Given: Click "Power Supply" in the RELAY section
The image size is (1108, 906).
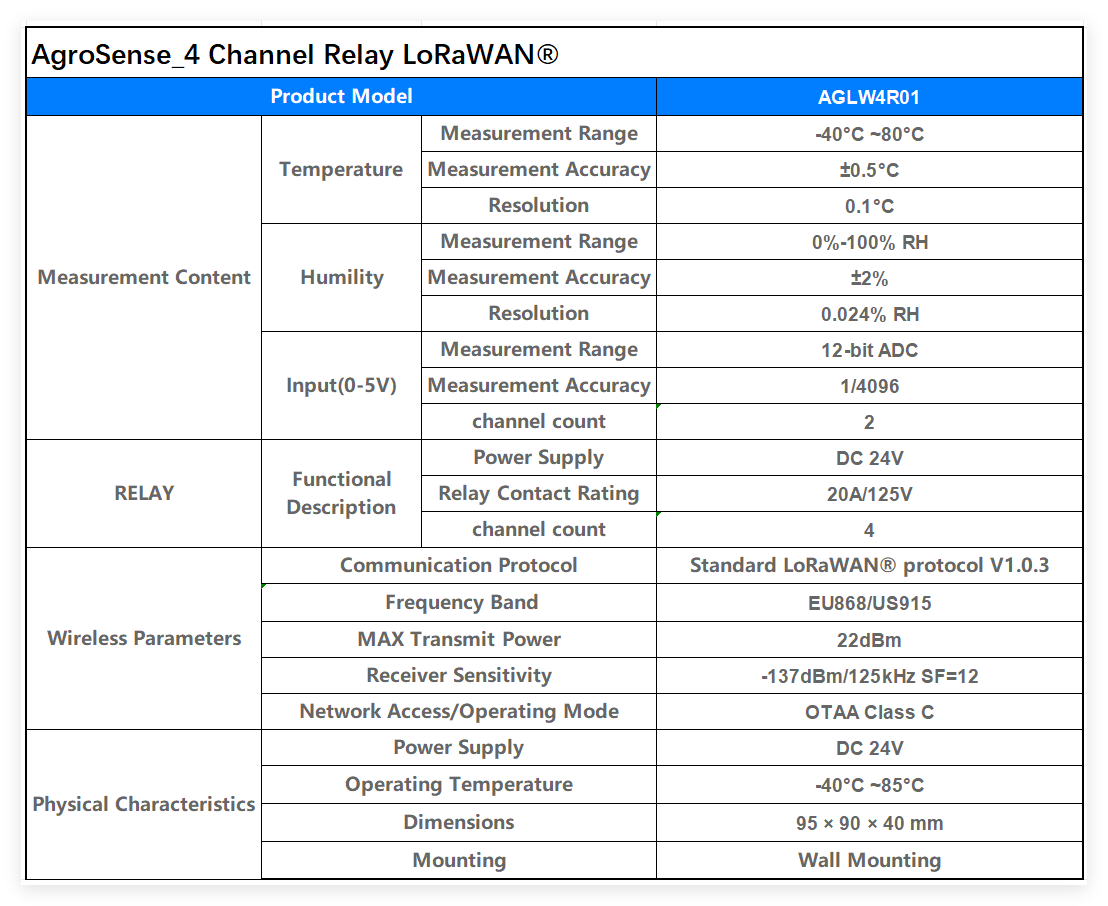Looking at the screenshot, I should [x=539, y=458].
